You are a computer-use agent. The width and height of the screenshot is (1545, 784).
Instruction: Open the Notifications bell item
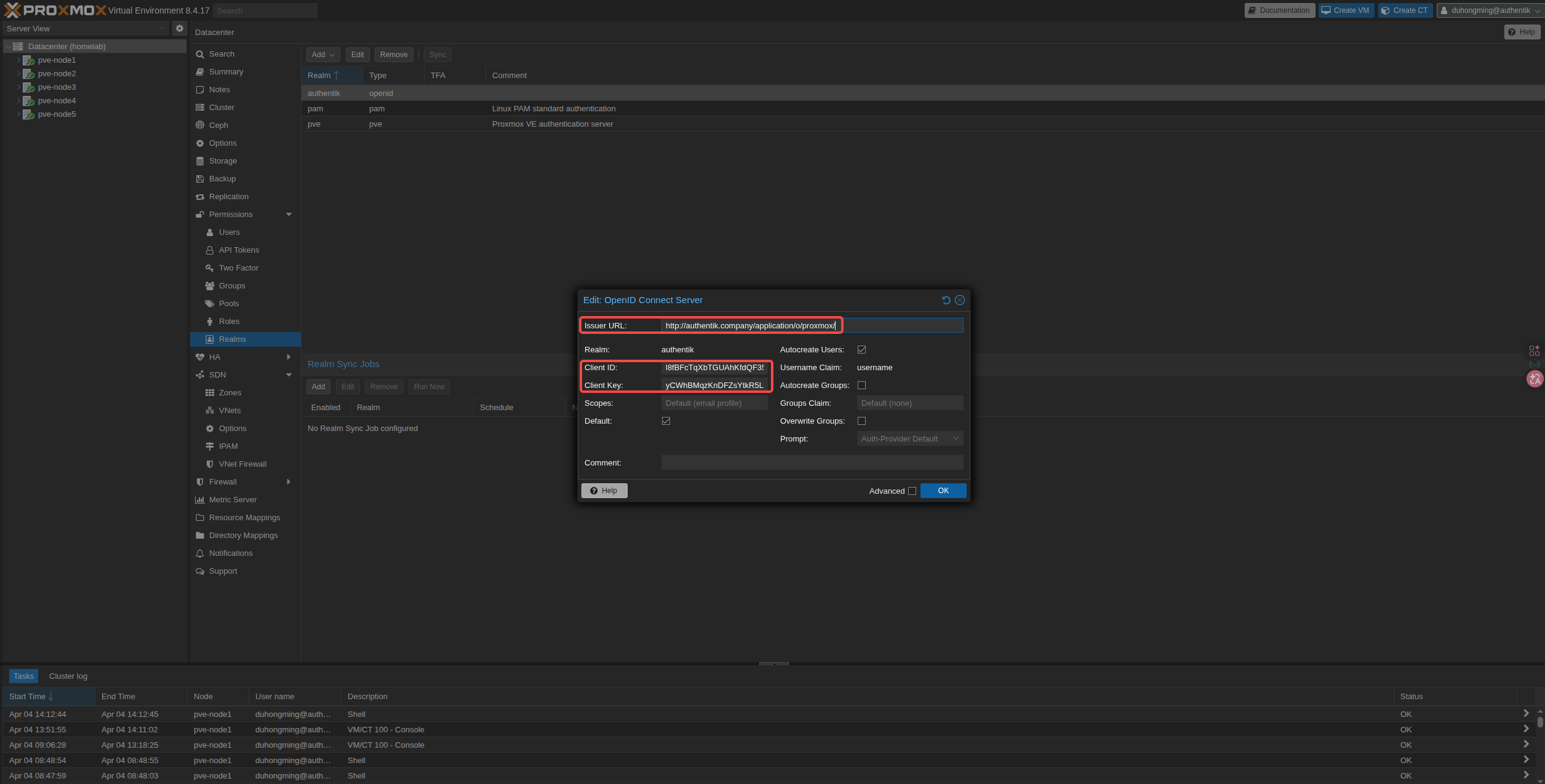(231, 553)
